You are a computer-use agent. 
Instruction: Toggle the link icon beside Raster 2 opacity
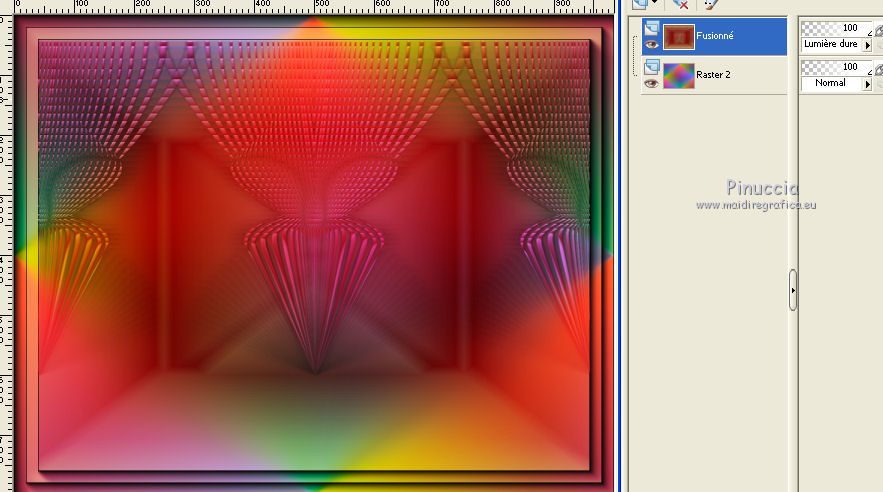[878, 69]
